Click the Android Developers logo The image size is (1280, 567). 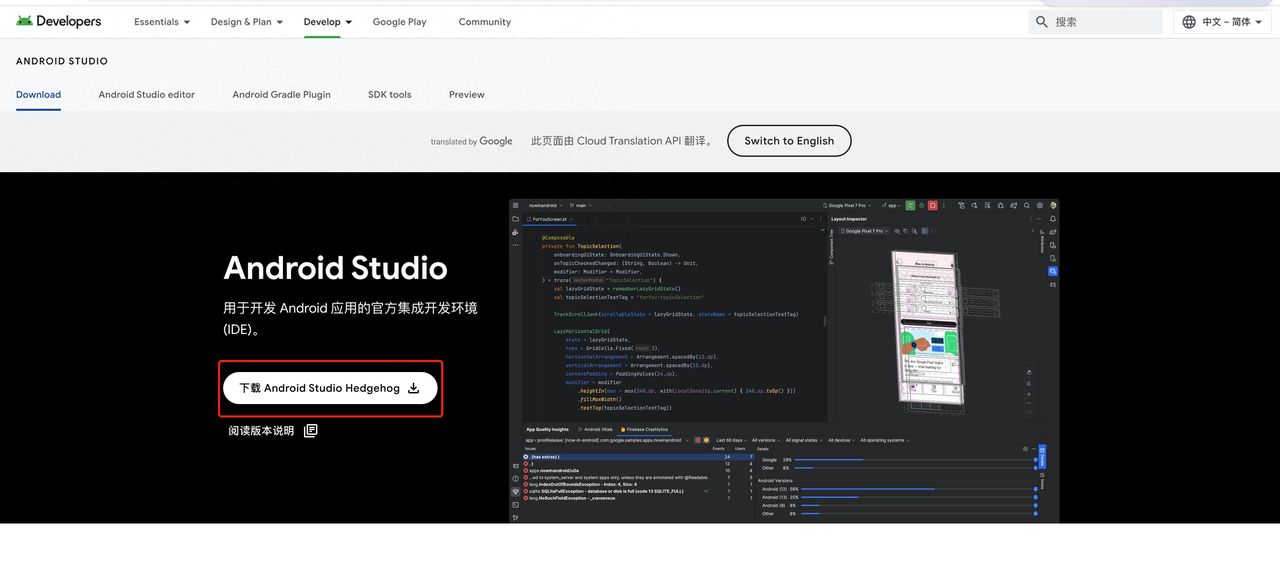tap(58, 21)
